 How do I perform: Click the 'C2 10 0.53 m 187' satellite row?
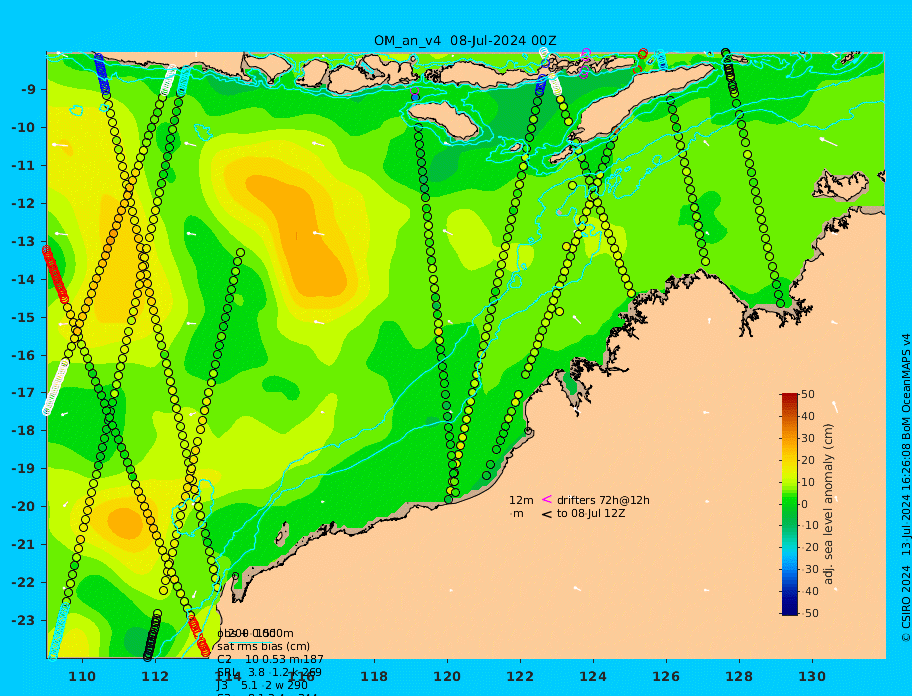pyautogui.click(x=270, y=659)
